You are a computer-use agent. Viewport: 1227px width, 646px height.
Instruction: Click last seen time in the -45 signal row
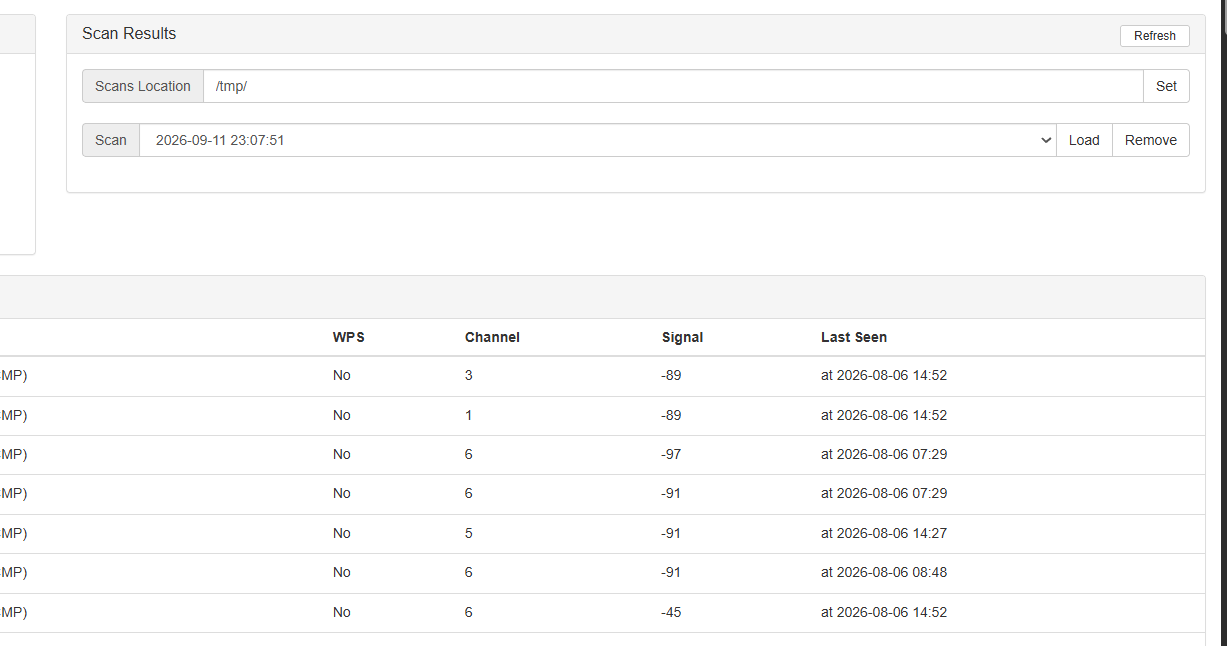coord(884,612)
